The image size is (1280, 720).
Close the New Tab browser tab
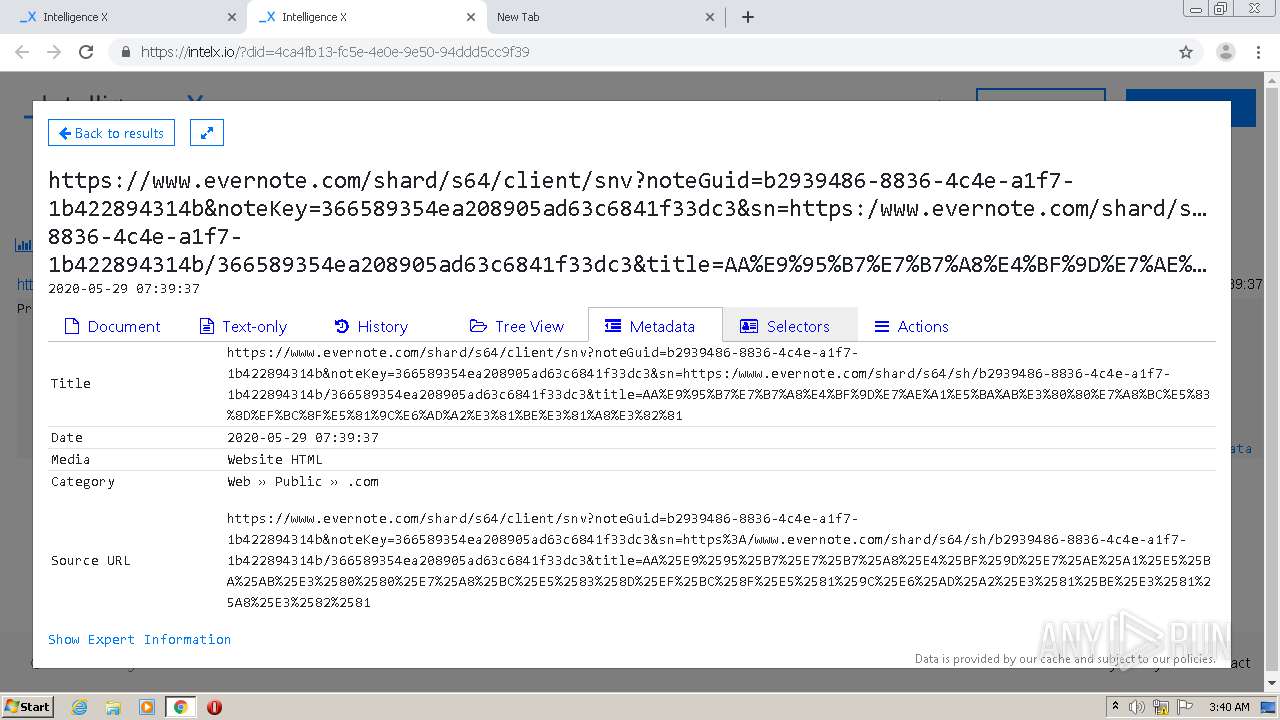tap(709, 17)
